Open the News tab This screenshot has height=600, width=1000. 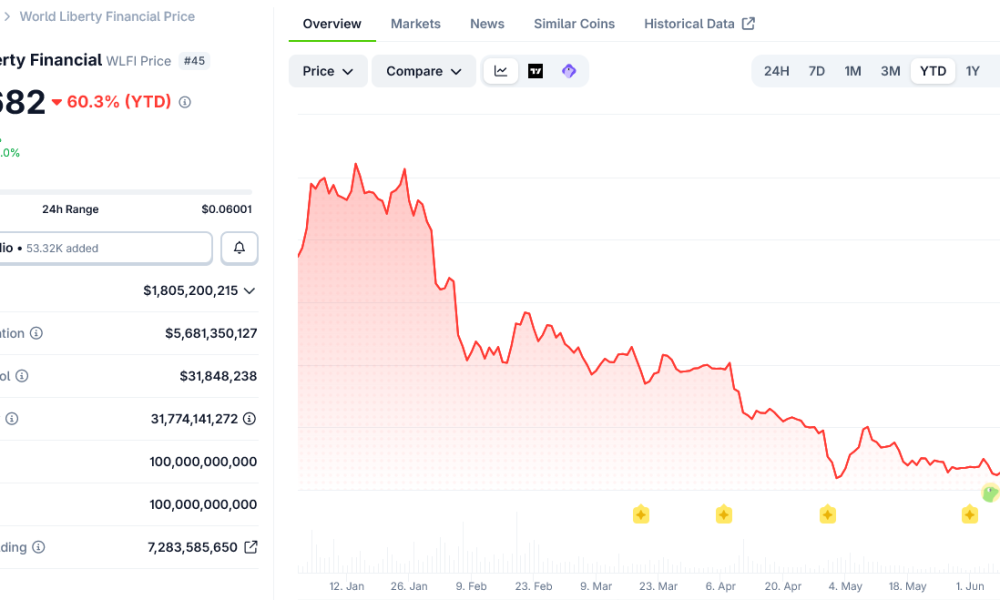487,24
